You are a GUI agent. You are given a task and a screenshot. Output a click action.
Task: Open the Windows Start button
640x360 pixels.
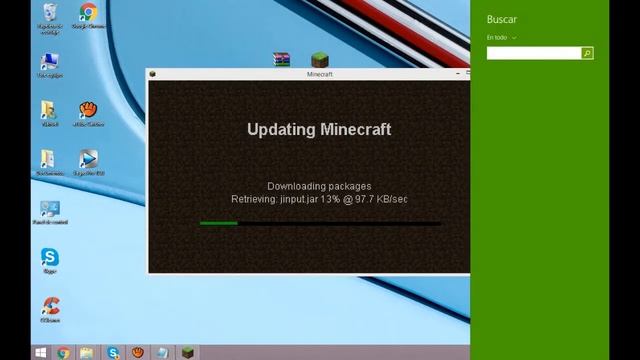(41, 353)
